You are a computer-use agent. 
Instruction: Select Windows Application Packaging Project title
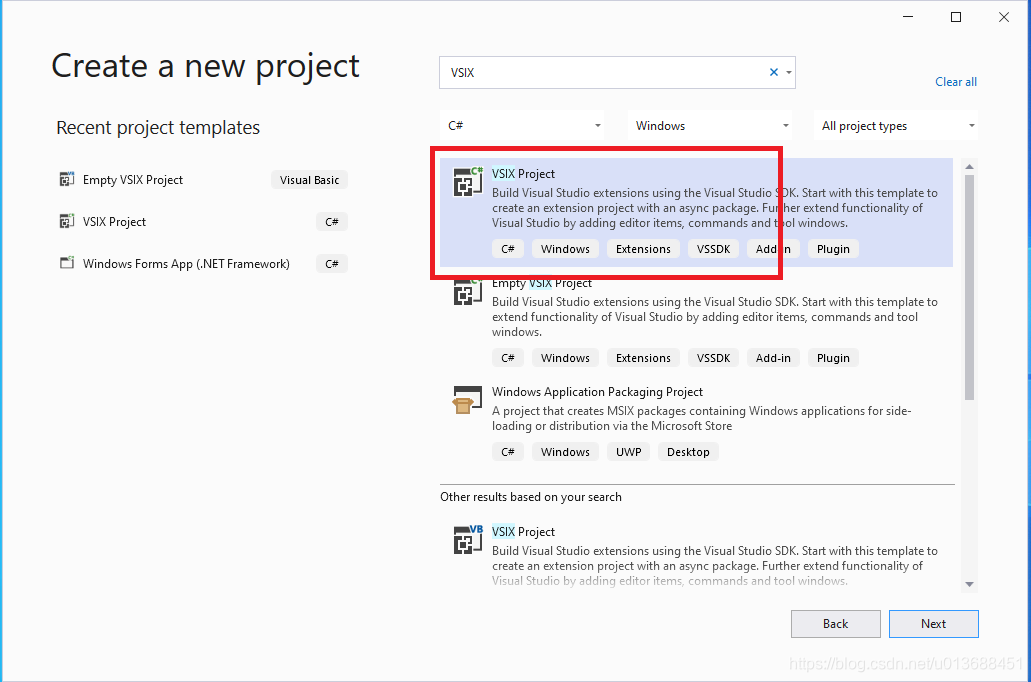pos(598,392)
